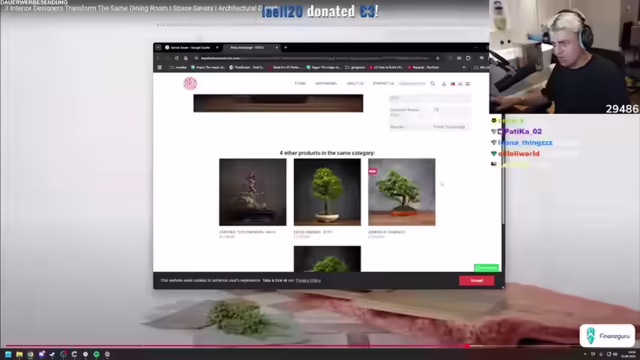Open the How to Build bookmark
The width and height of the screenshot is (640, 360).
click(x=386, y=67)
